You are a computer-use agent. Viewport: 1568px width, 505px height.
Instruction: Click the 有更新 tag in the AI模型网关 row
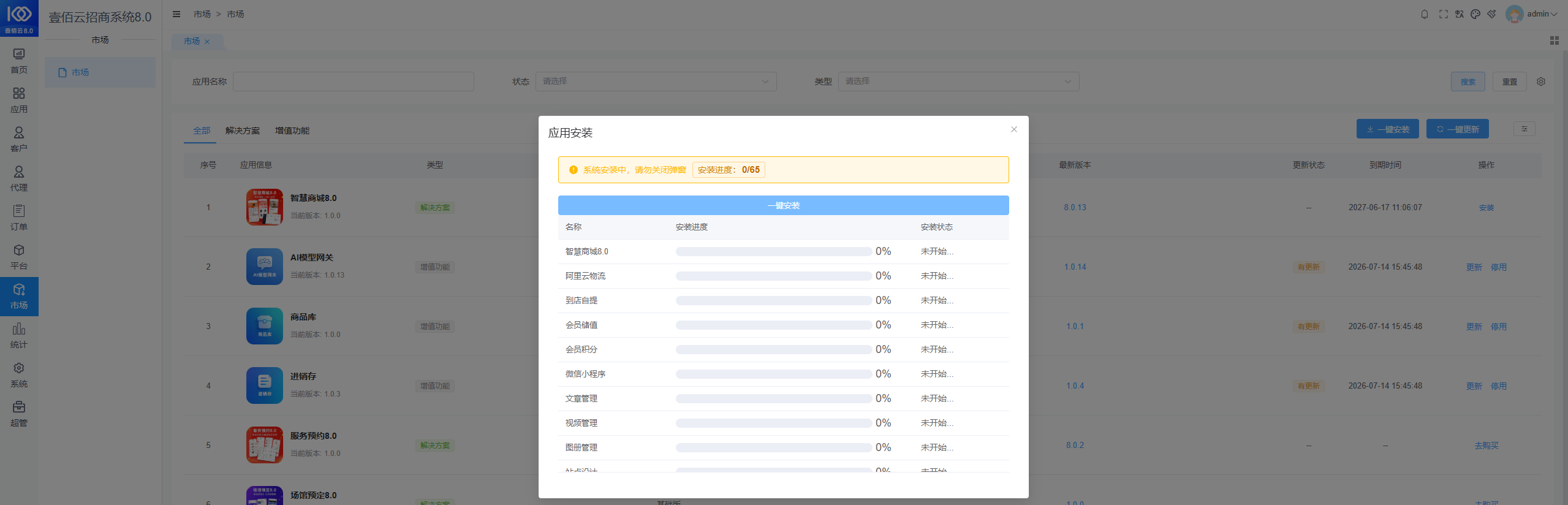[1308, 267]
